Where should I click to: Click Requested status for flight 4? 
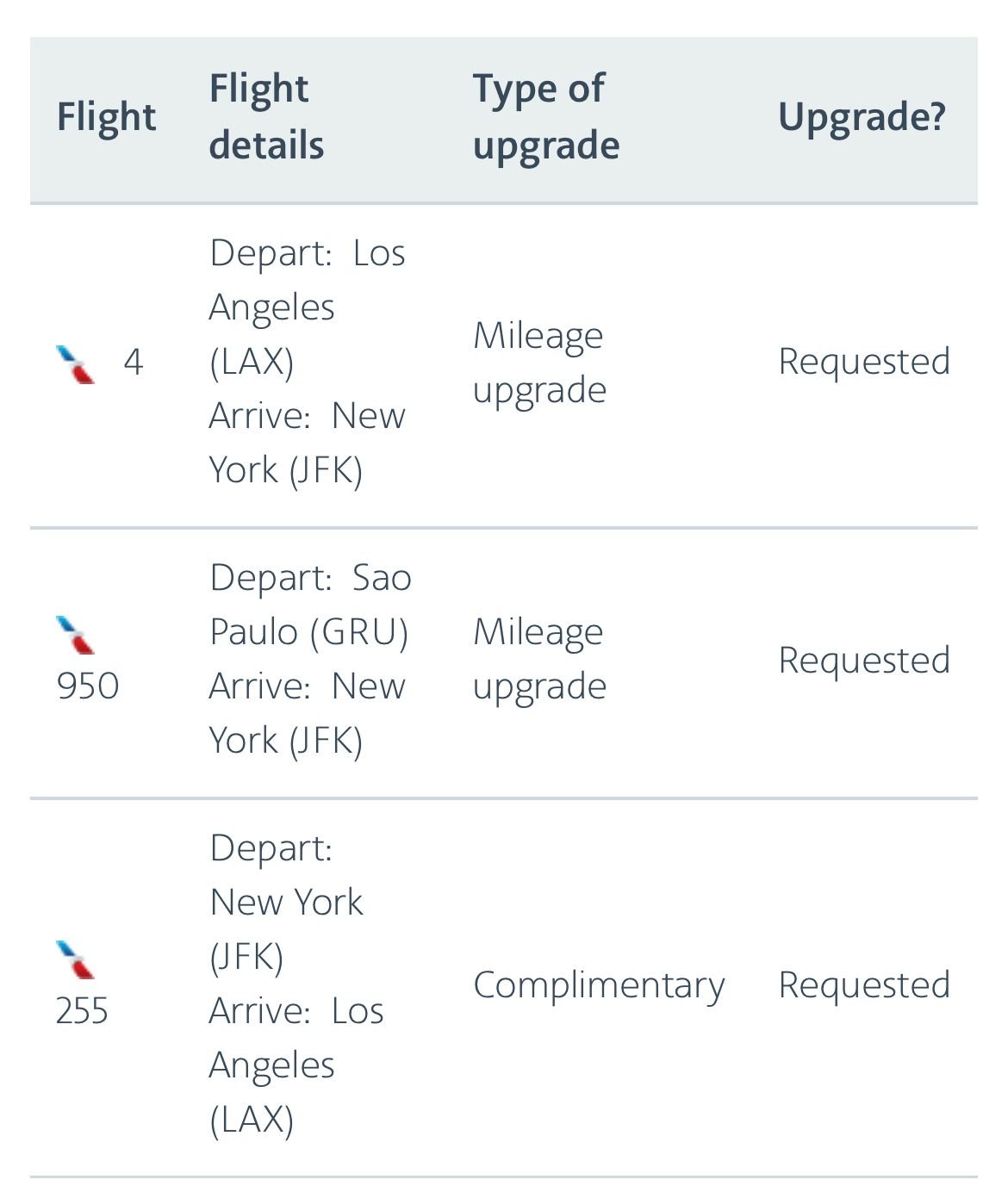(x=864, y=363)
